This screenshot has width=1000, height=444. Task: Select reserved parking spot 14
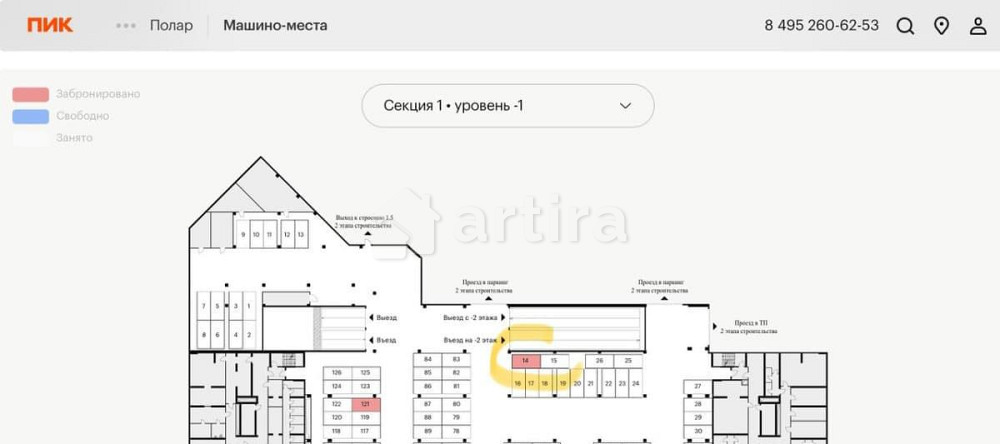pos(526,361)
